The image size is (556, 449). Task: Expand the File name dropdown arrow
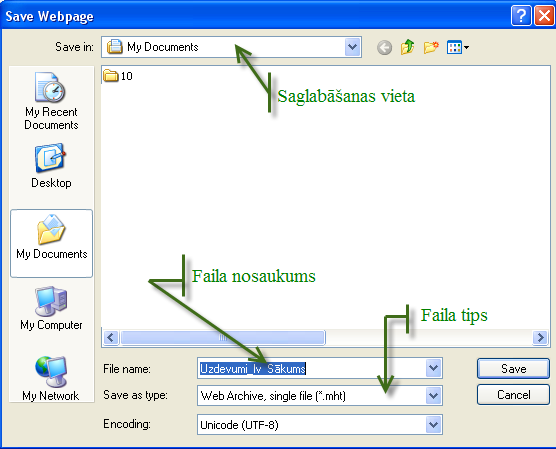(x=433, y=368)
